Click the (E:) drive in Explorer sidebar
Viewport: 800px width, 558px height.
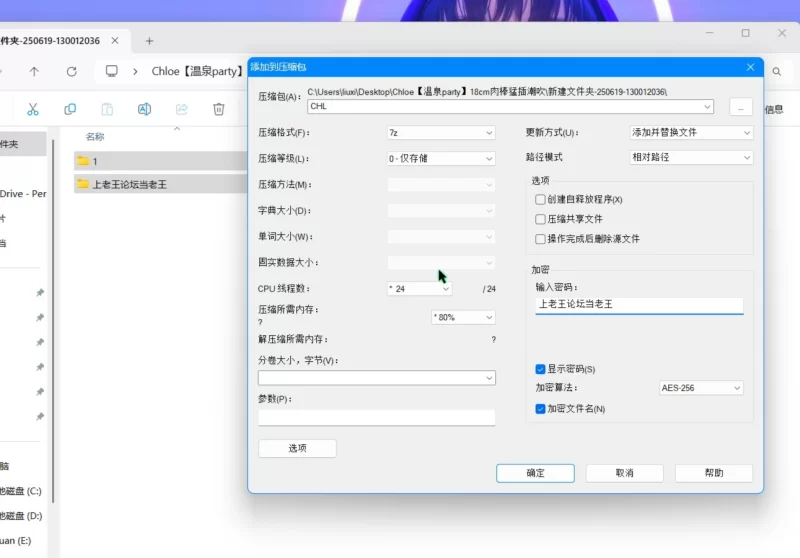[x=16, y=541]
